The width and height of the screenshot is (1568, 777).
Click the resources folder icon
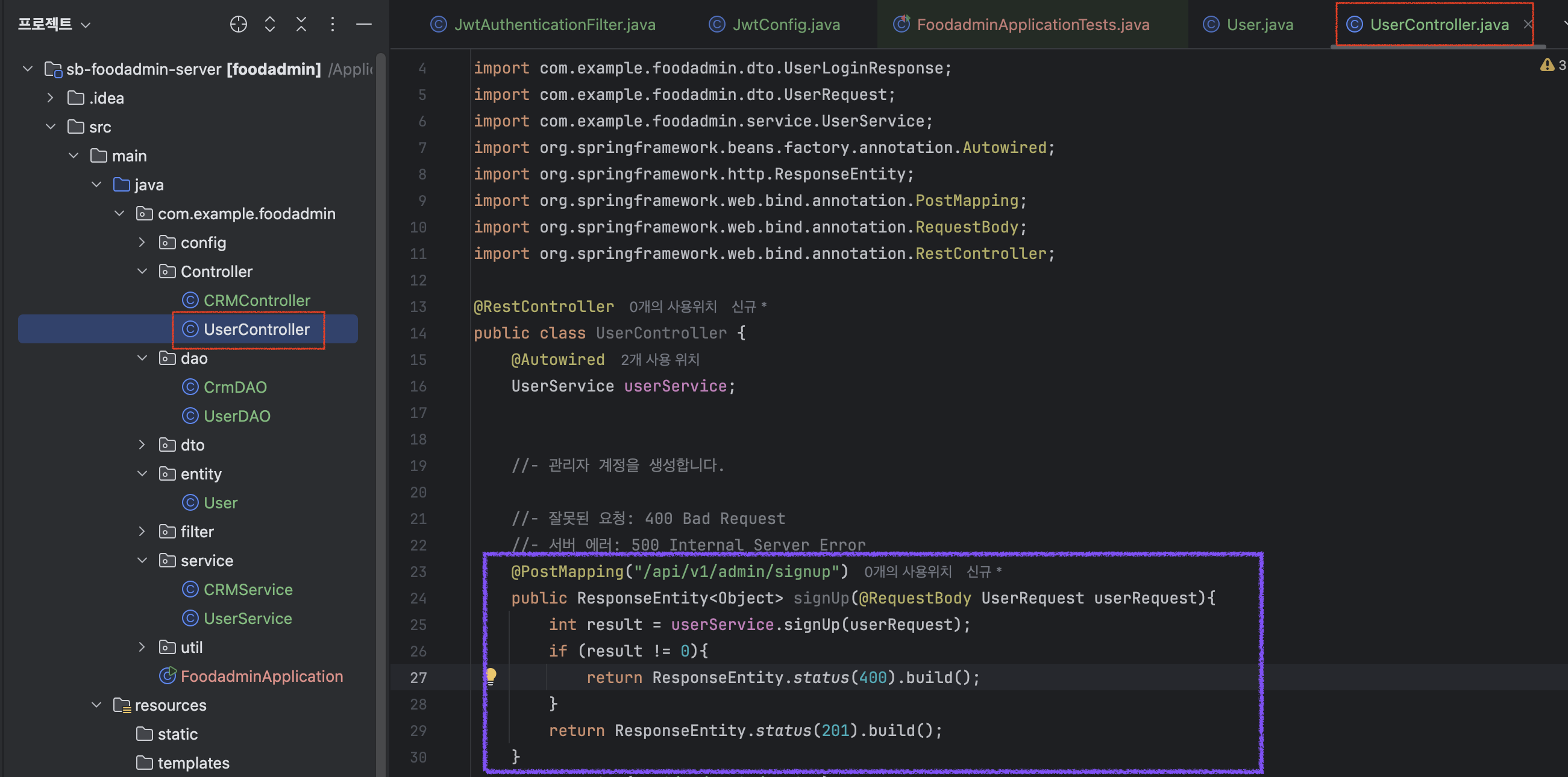[122, 705]
